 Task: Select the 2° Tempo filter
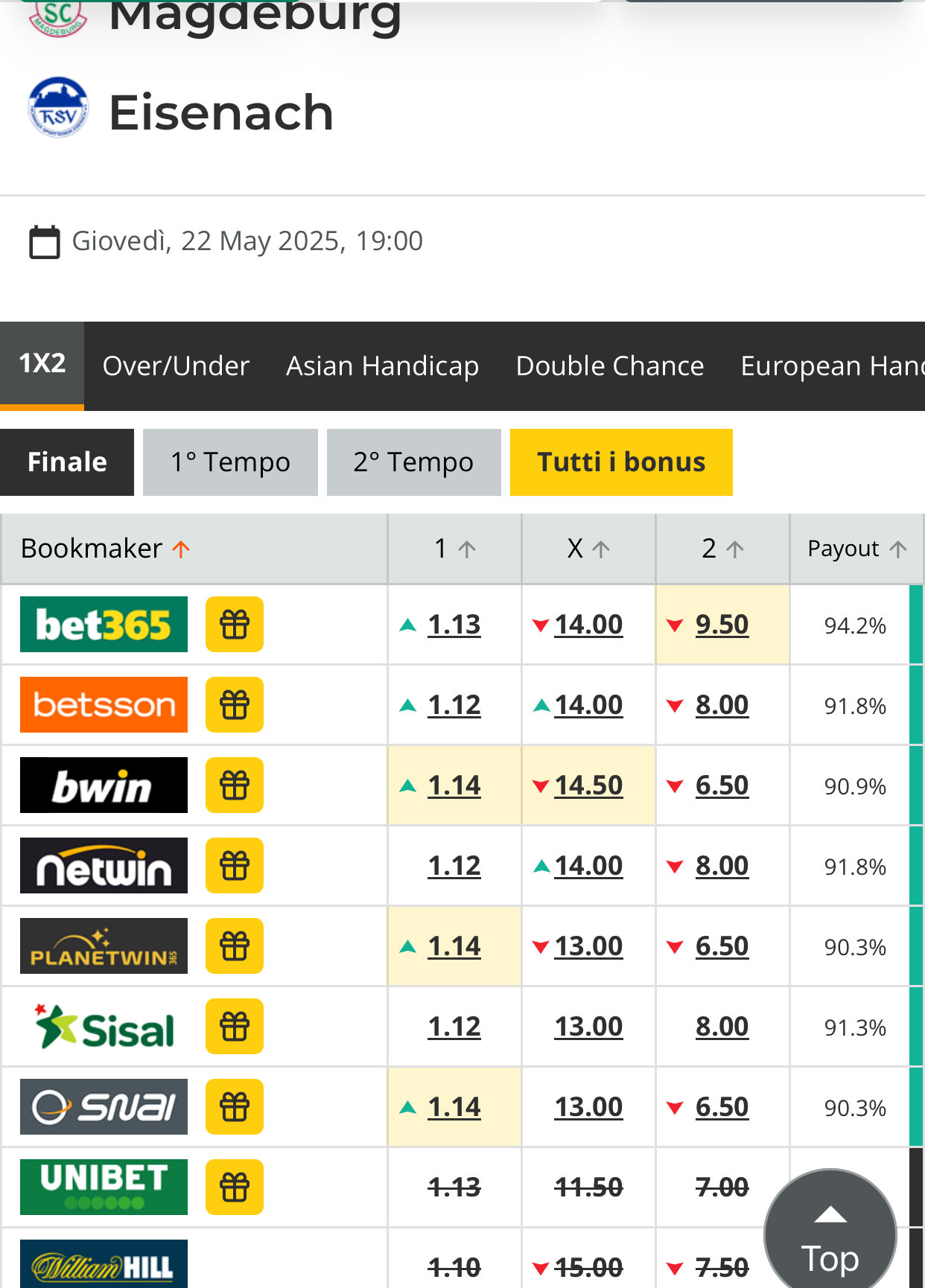tap(413, 462)
